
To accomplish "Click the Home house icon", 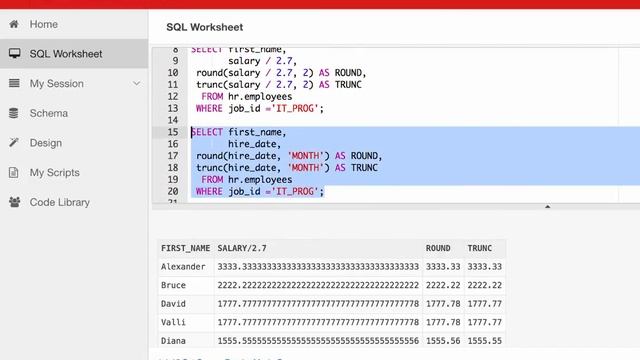I will pos(14,24).
